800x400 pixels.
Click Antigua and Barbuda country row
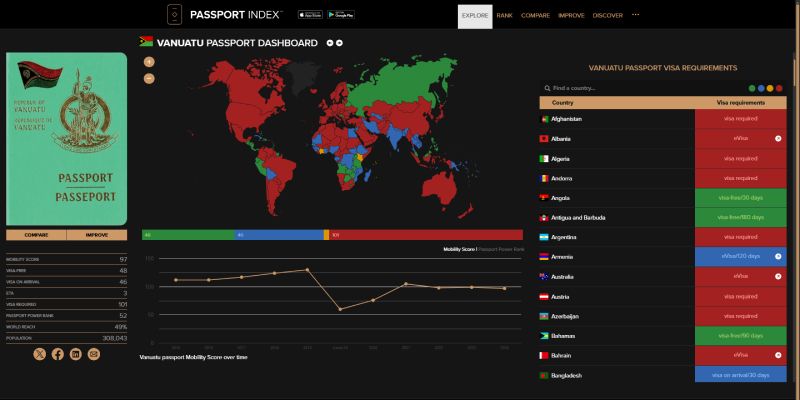pyautogui.click(x=663, y=217)
